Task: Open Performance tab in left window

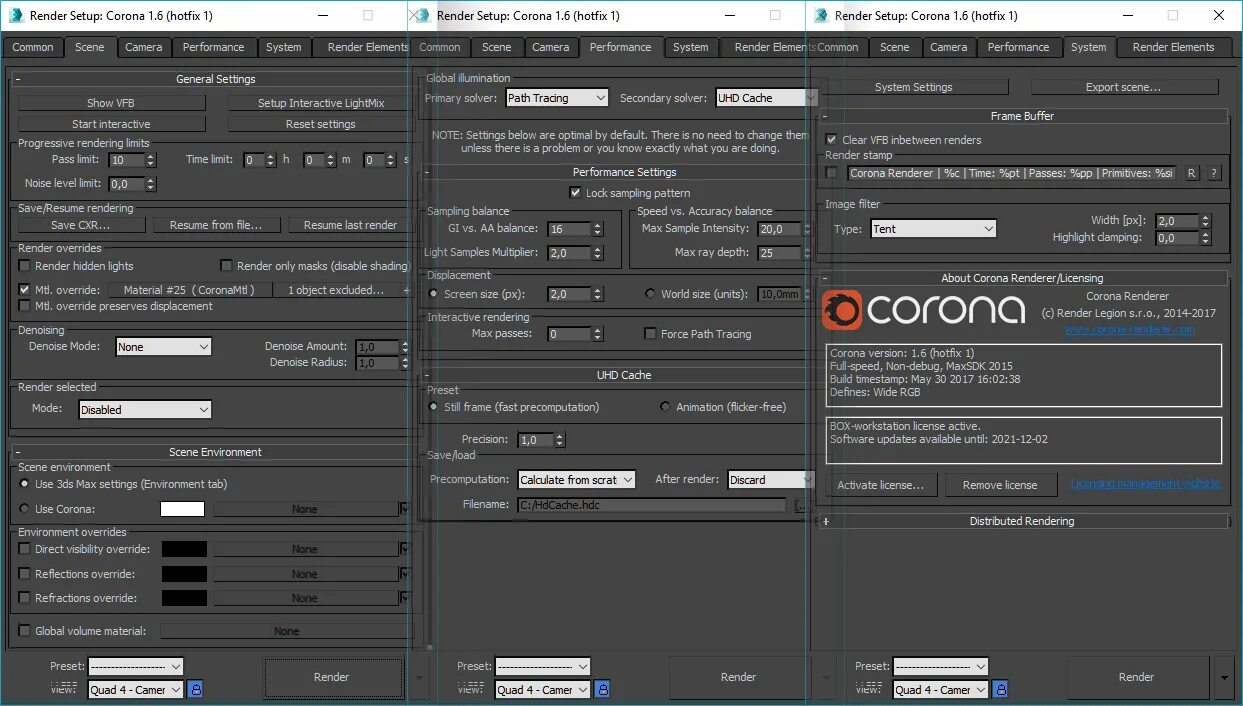Action: [213, 47]
